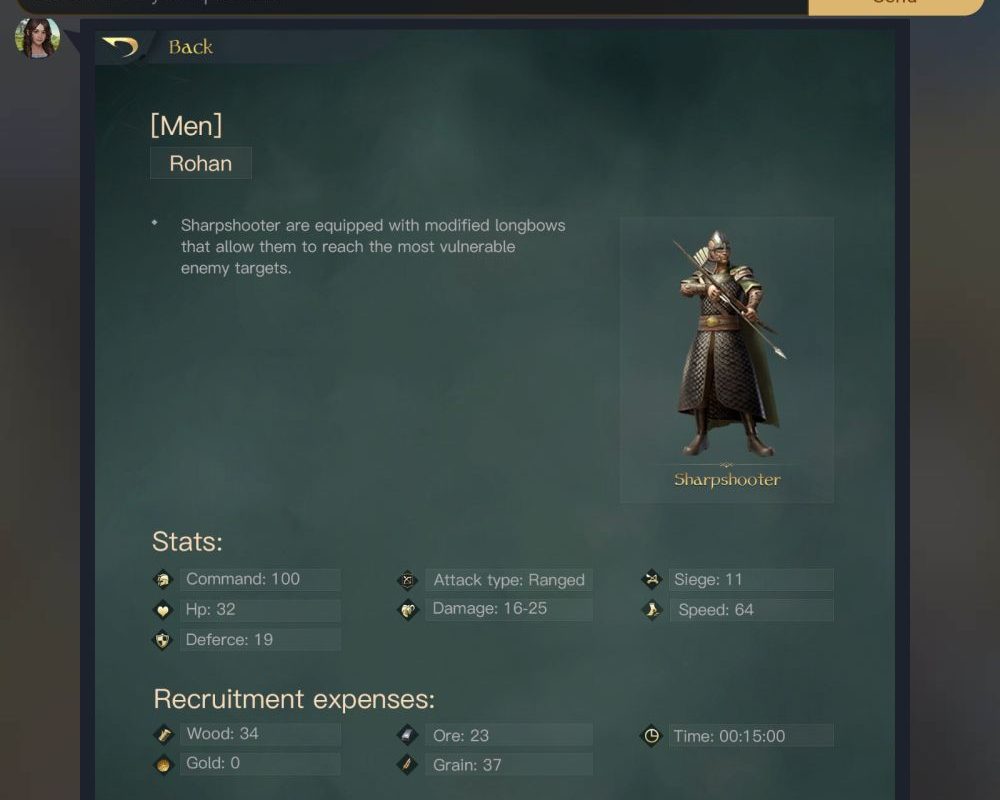Click the Ore resource icon
Screen dimensions: 1000x800
[408, 735]
